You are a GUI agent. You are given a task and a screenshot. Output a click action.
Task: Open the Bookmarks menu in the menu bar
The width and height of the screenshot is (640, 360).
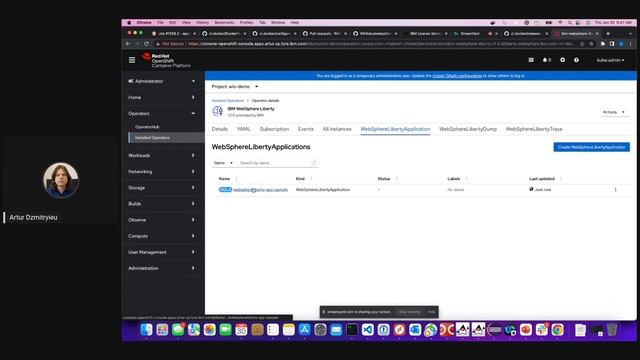(x=224, y=22)
